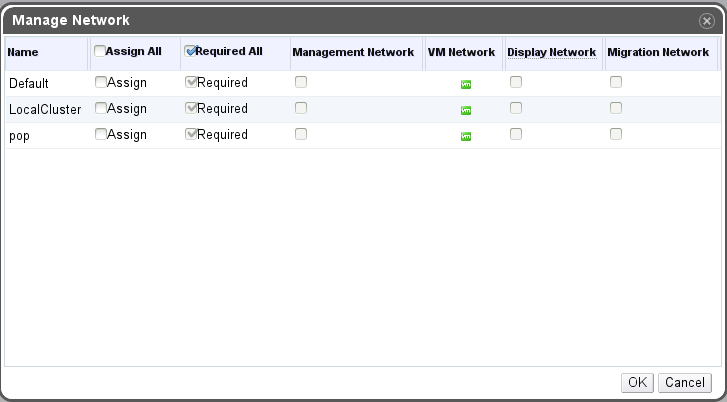
Task: Click the VM Network column header
Action: tap(461, 52)
